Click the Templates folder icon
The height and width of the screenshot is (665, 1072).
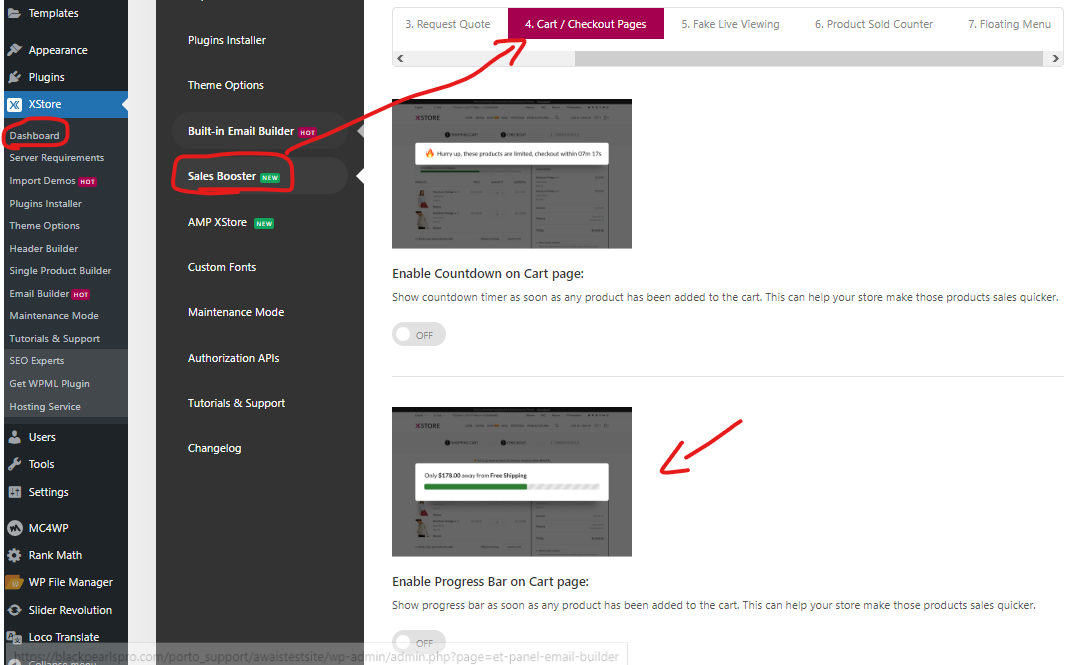coord(14,13)
